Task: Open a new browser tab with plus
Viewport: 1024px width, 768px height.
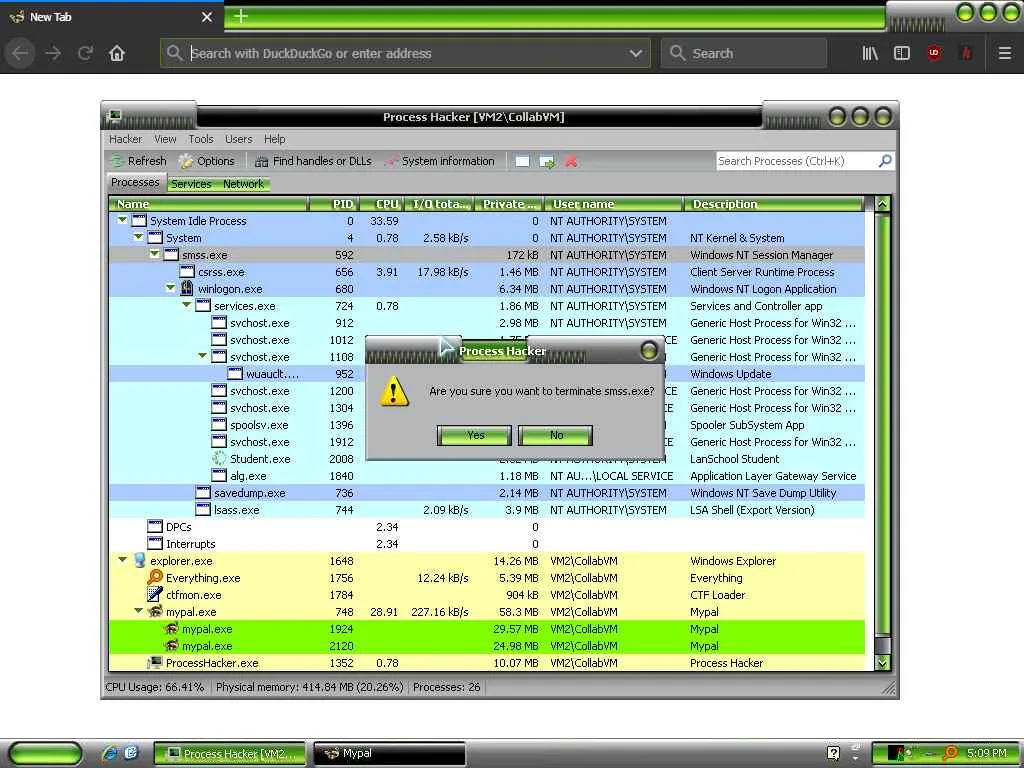Action: 240,16
